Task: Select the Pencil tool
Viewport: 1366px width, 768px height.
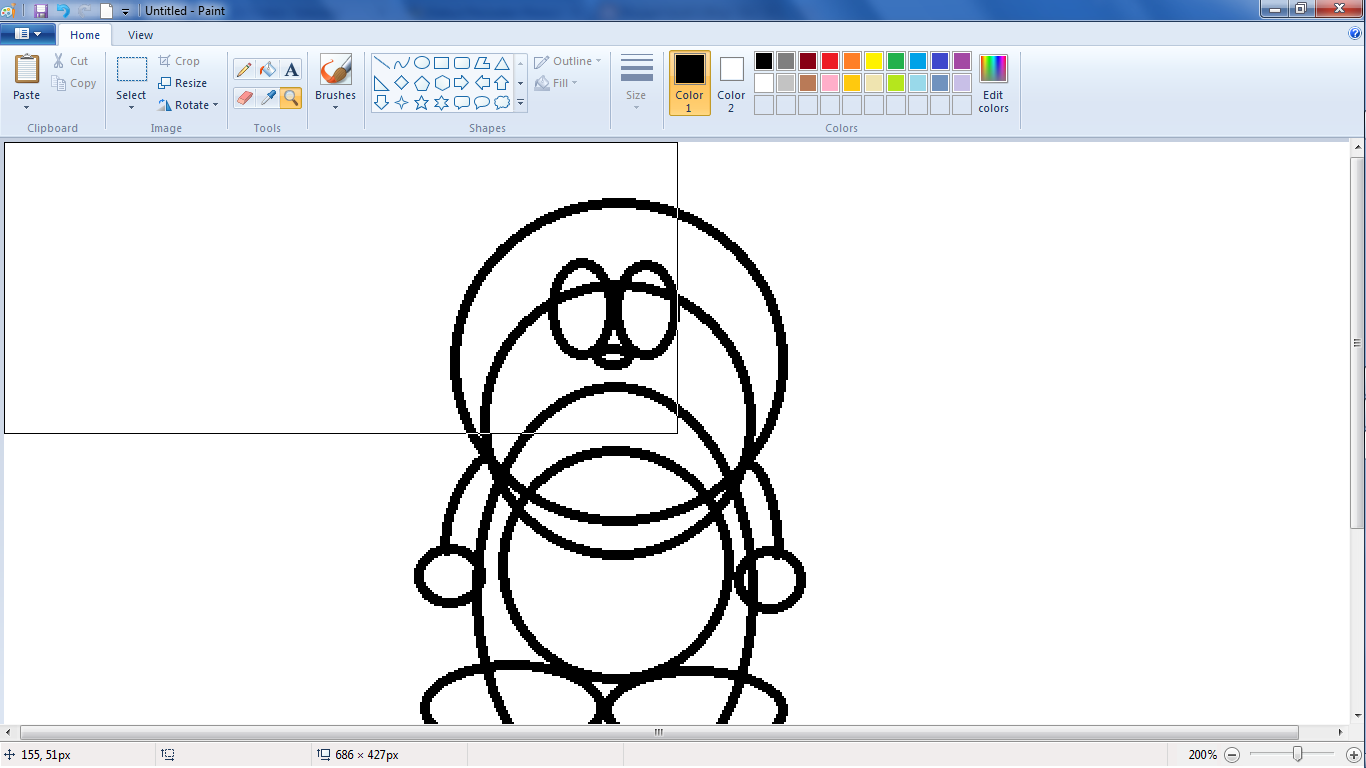Action: pos(244,69)
